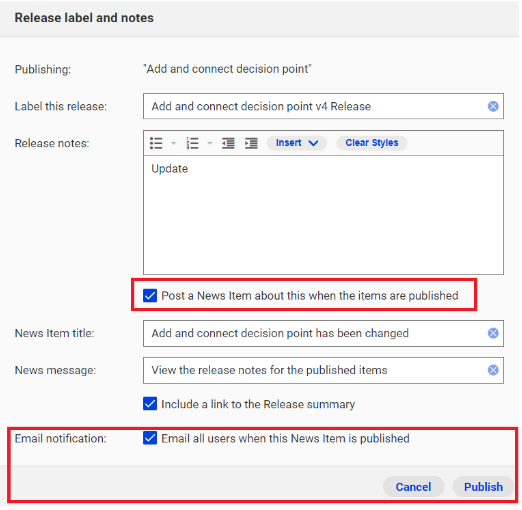
Task: Clear the News message field
Action: click(493, 370)
